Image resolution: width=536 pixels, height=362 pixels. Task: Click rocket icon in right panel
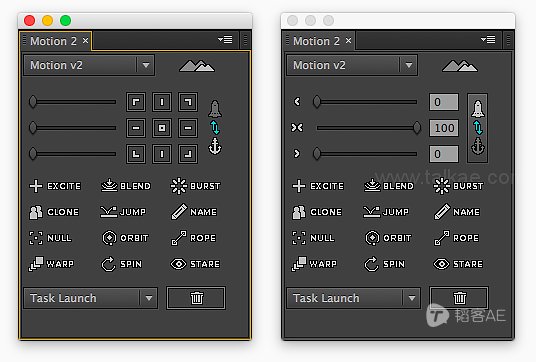click(x=478, y=109)
